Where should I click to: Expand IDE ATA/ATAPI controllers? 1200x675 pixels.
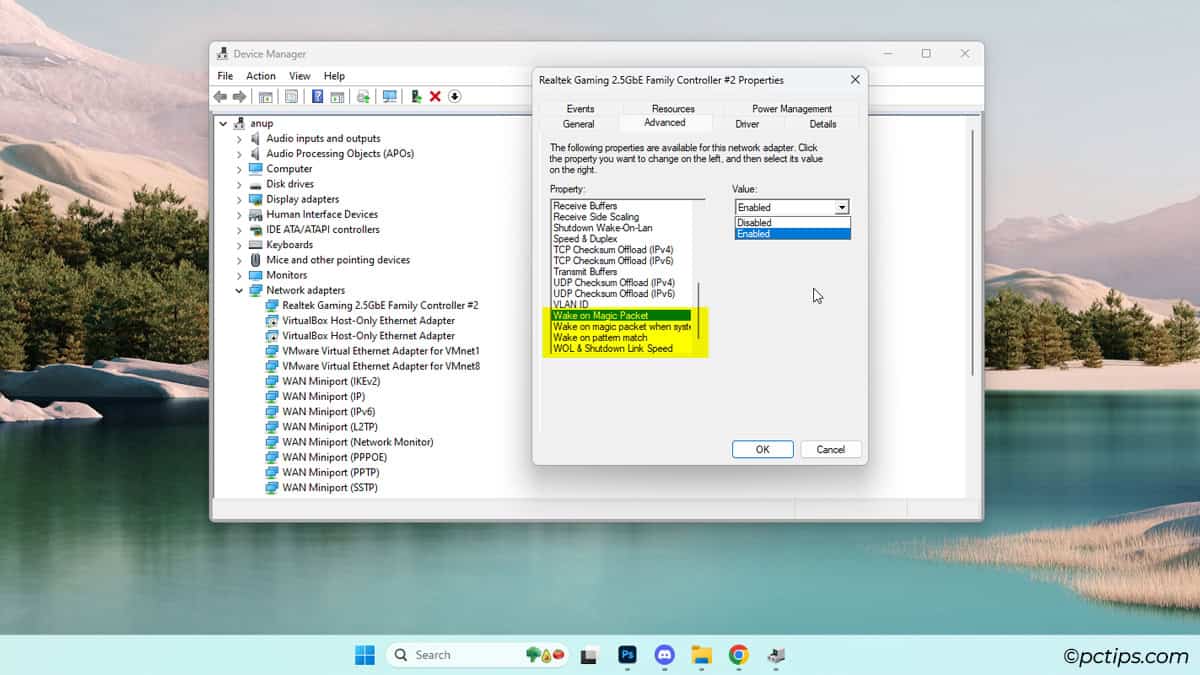click(x=239, y=230)
